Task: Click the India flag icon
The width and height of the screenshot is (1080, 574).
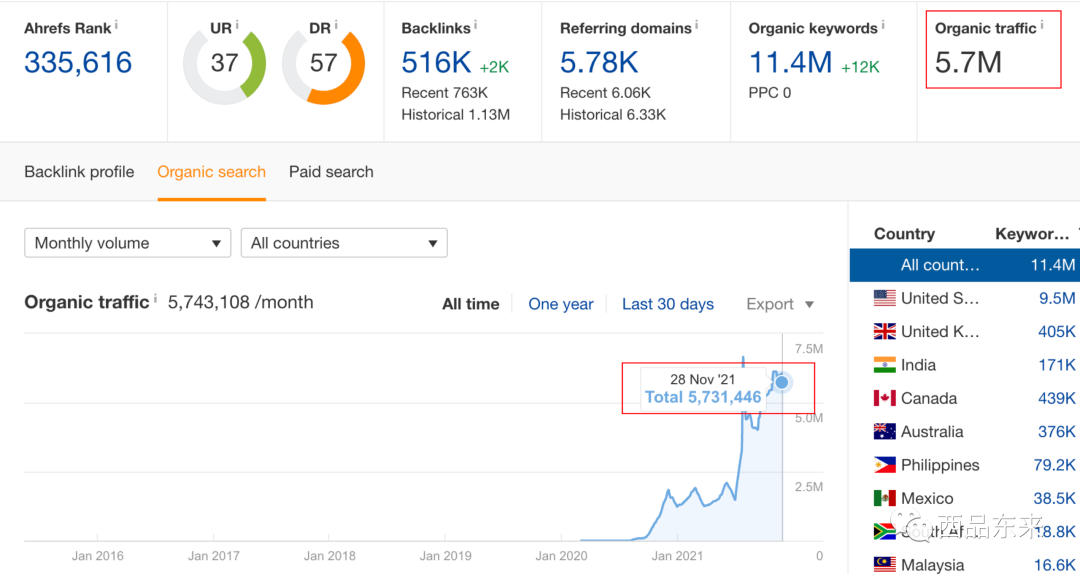Action: point(884,365)
